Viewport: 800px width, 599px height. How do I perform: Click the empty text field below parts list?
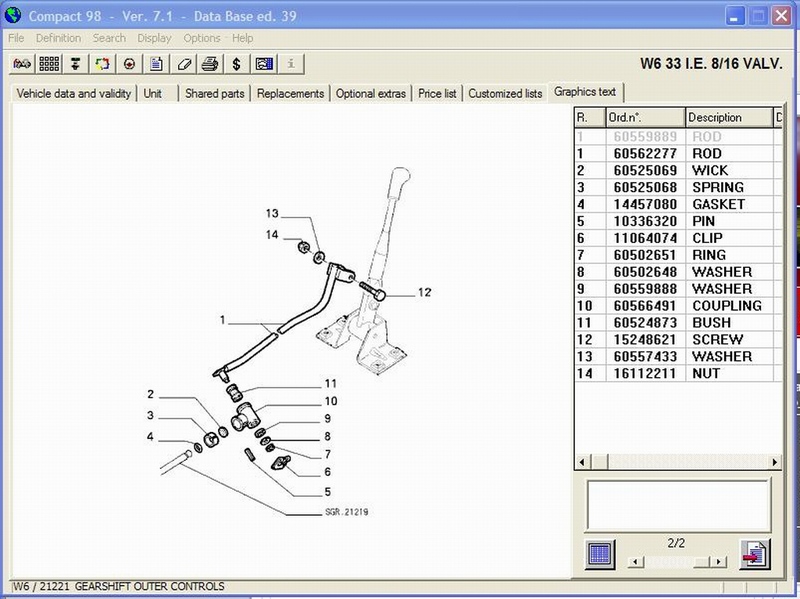click(x=677, y=502)
